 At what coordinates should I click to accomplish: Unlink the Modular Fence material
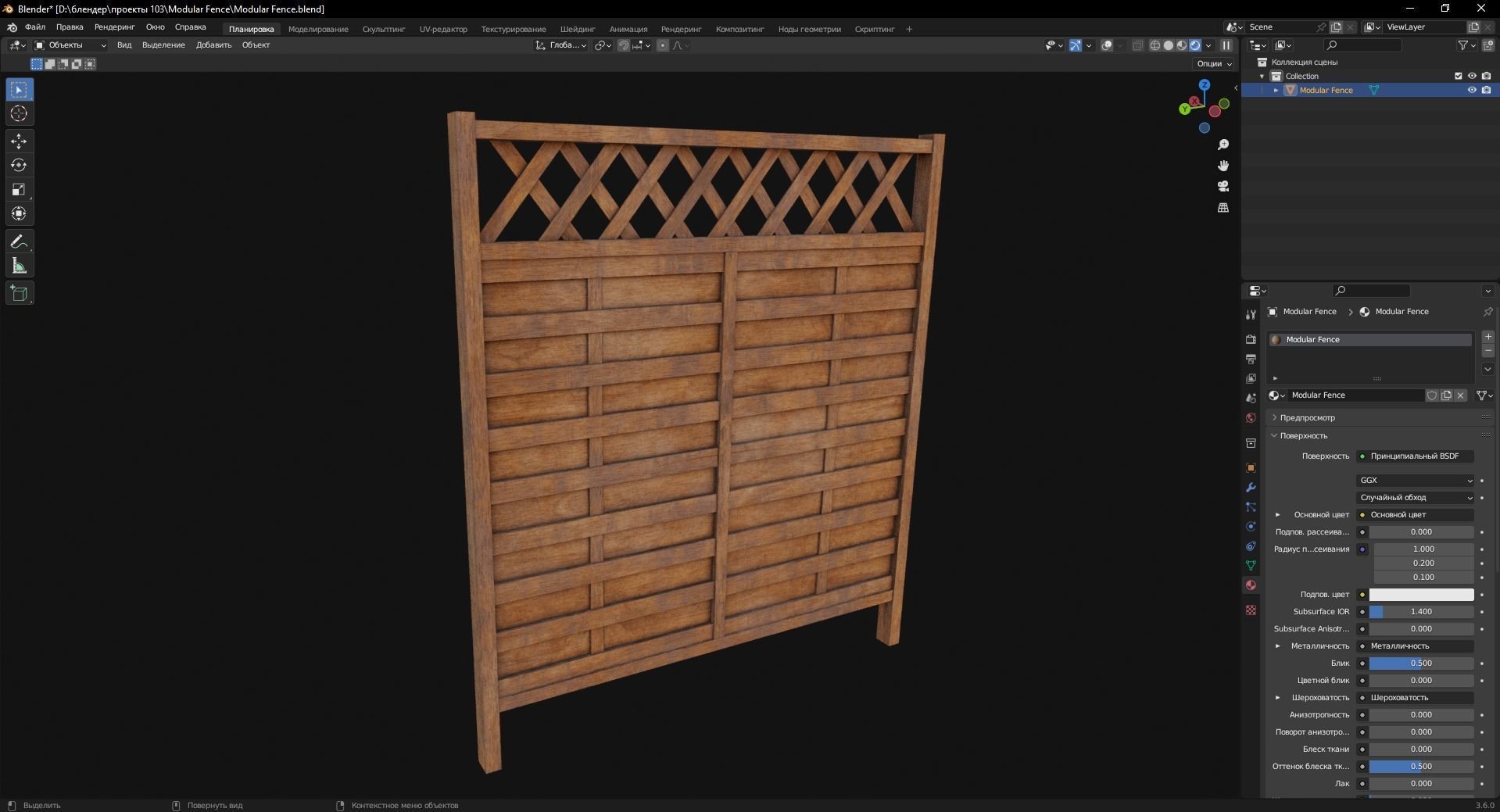pos(1460,395)
